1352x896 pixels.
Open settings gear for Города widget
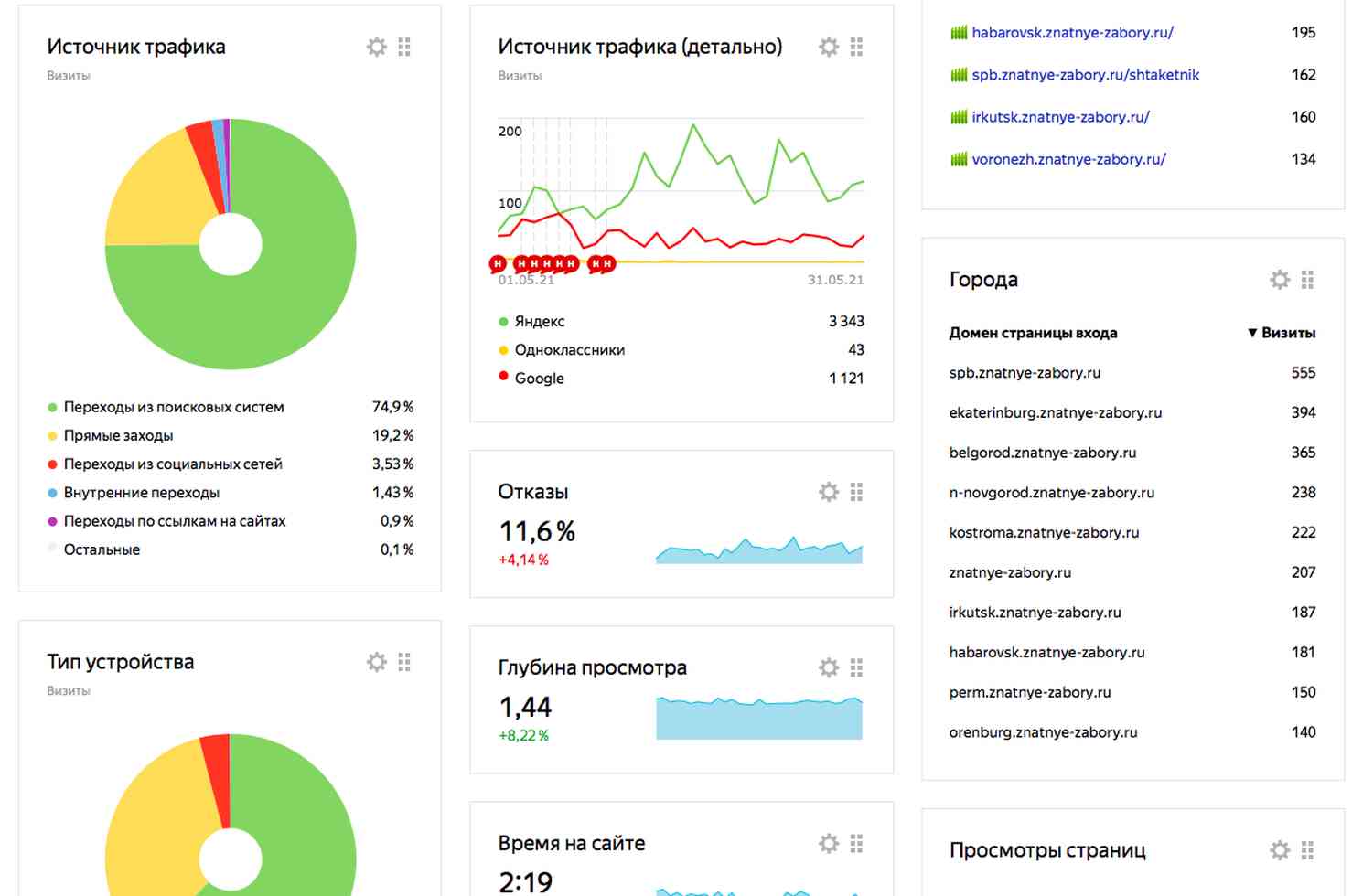pyautogui.click(x=1279, y=279)
